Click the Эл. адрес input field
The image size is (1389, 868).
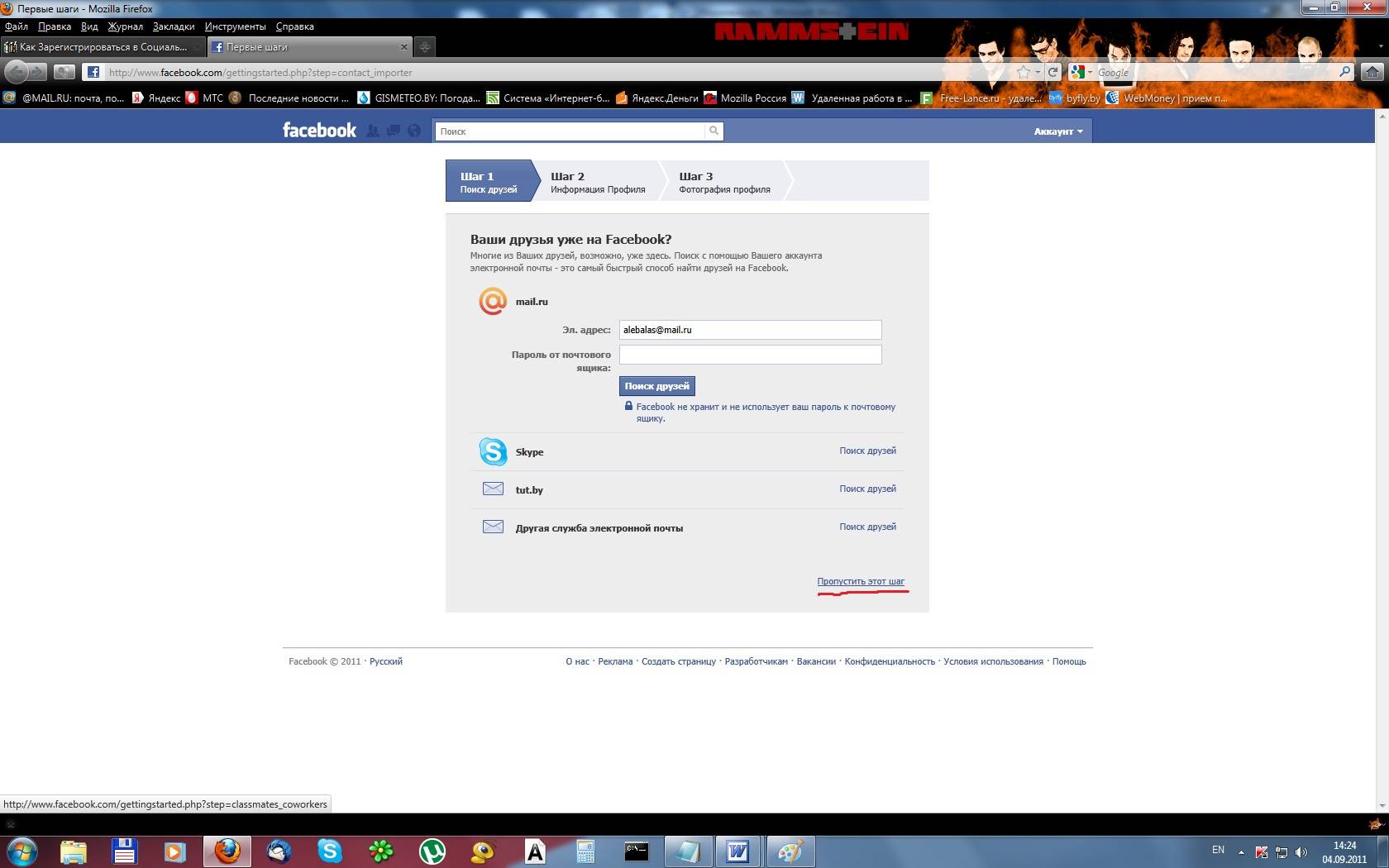tap(751, 330)
